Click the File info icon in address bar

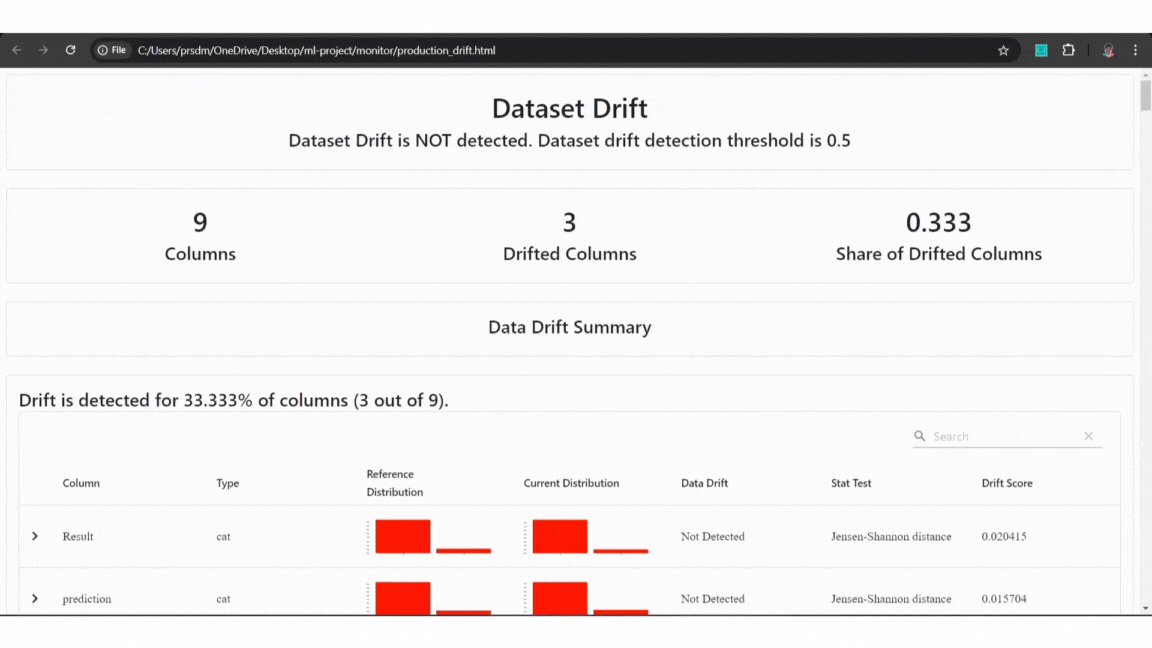tap(112, 50)
